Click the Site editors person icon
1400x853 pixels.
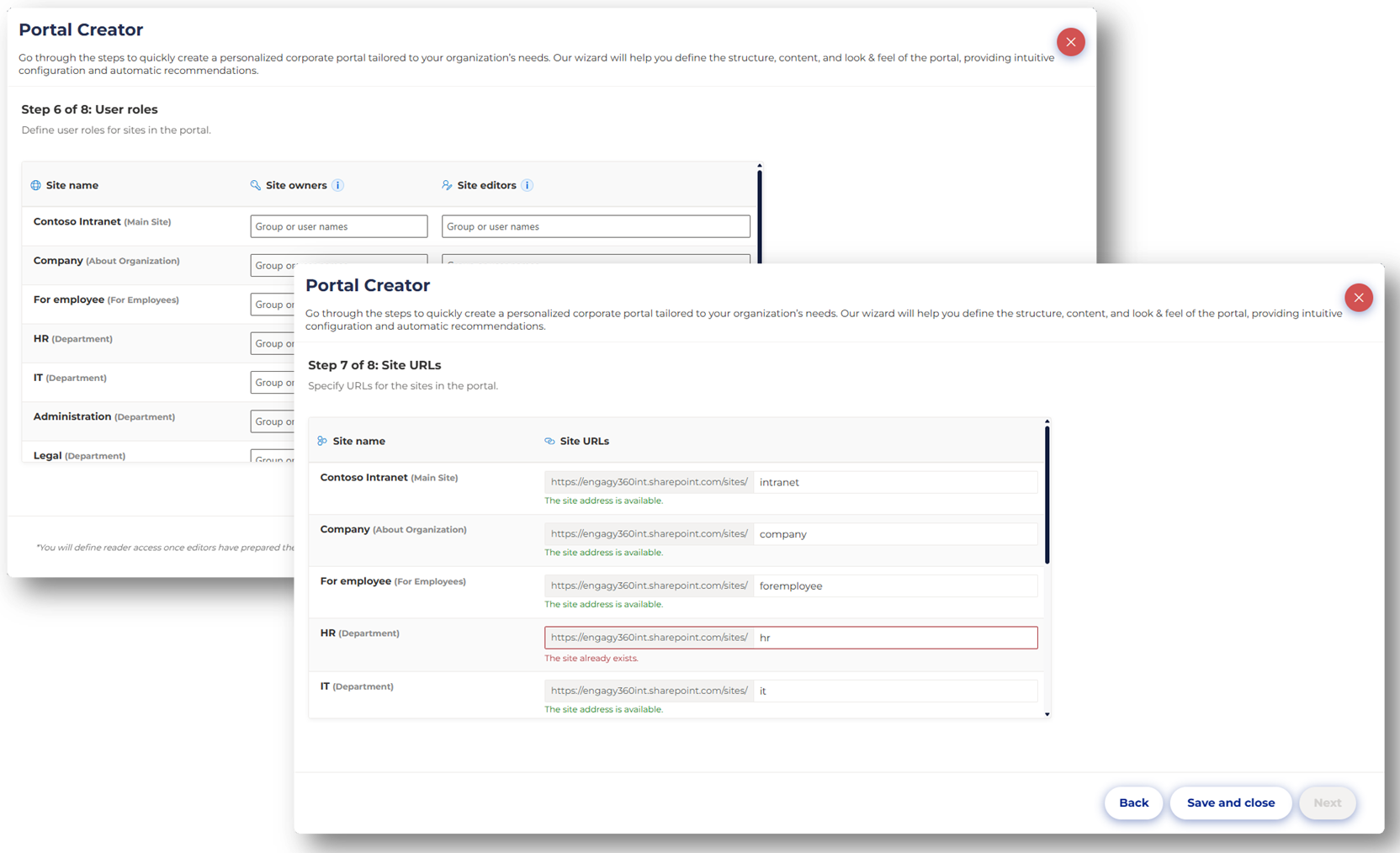[447, 185]
